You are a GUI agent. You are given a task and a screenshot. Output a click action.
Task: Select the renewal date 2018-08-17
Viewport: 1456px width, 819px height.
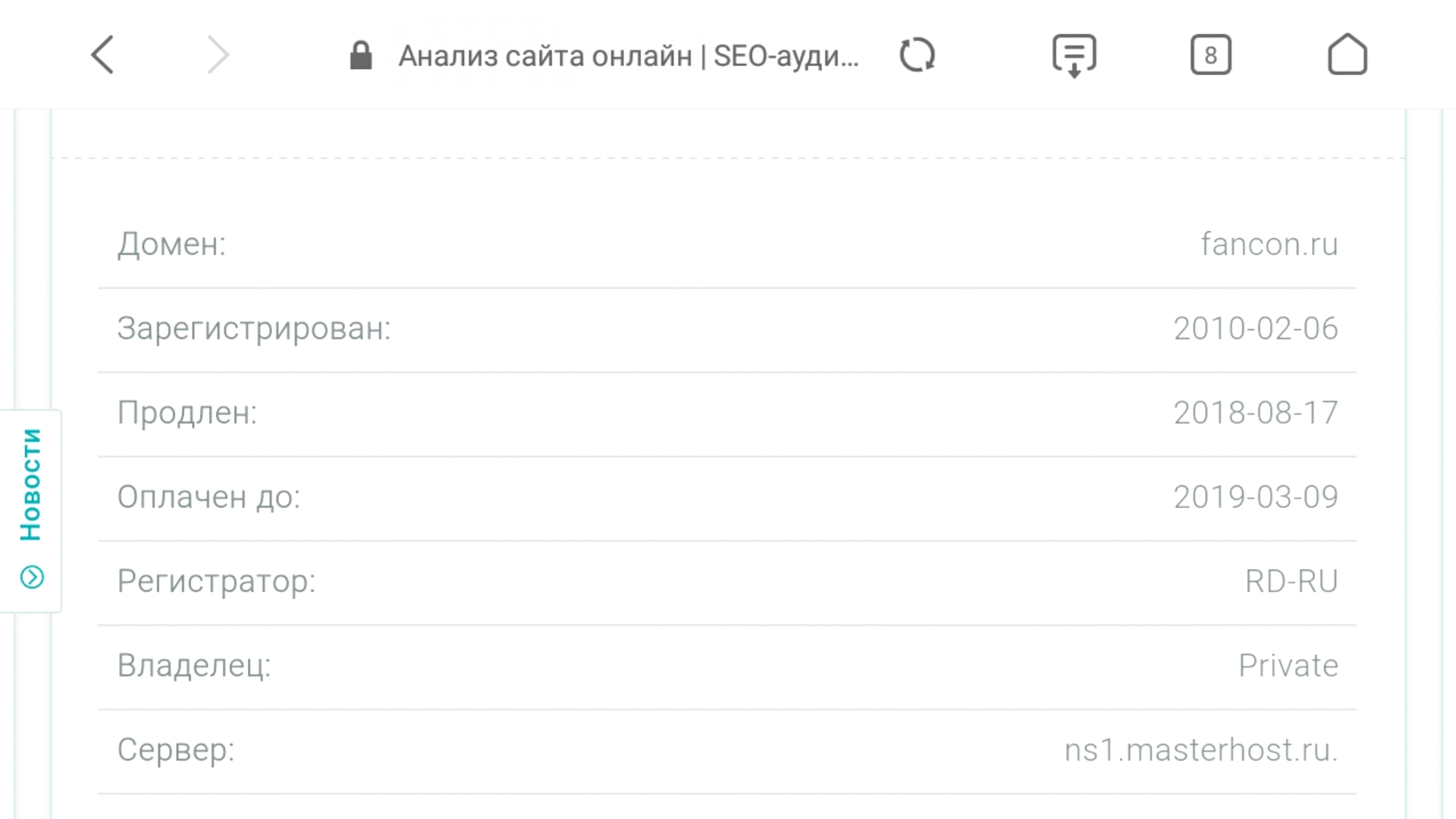(1255, 413)
